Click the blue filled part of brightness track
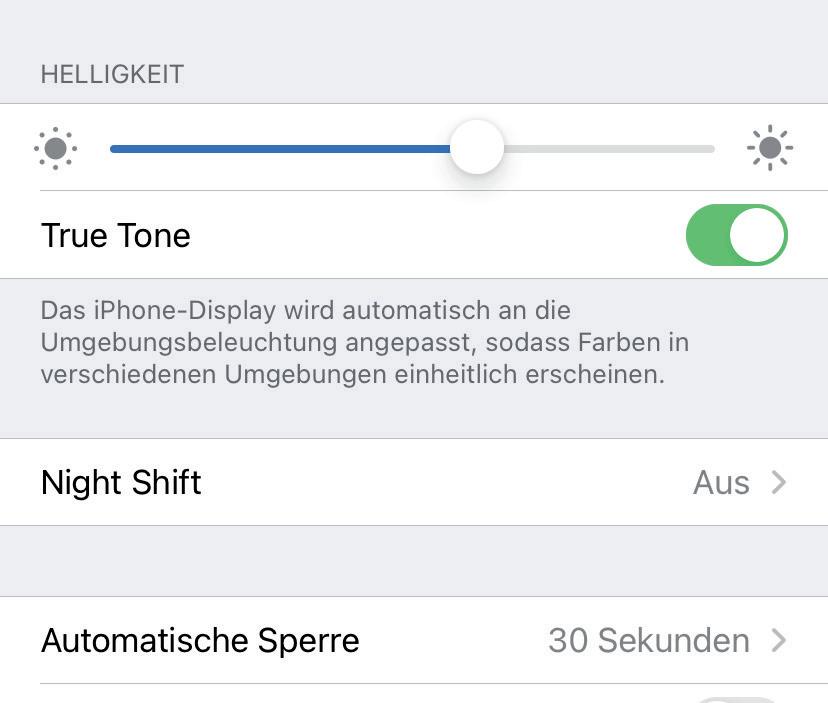 (x=280, y=148)
